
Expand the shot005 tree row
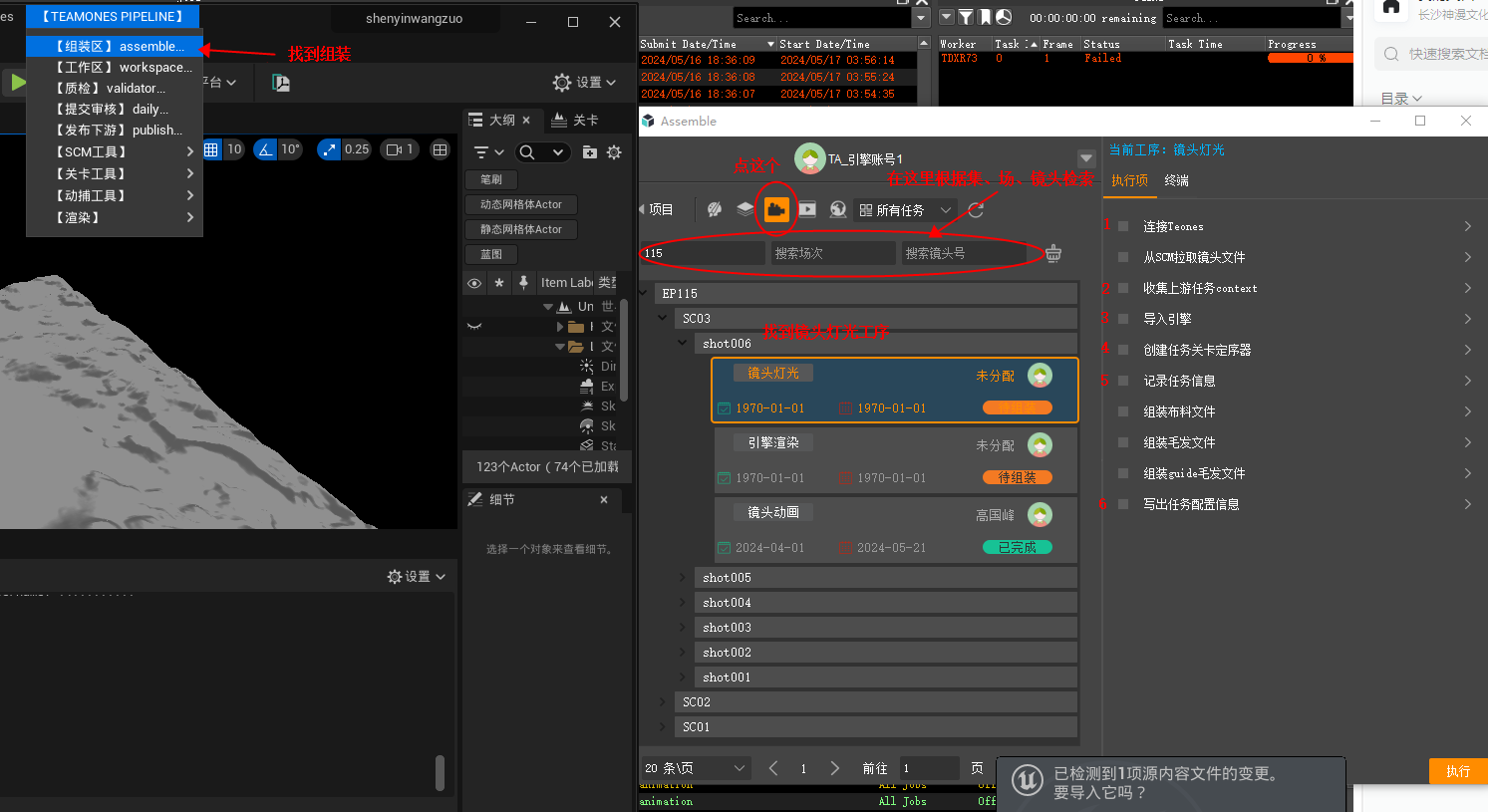click(683, 578)
